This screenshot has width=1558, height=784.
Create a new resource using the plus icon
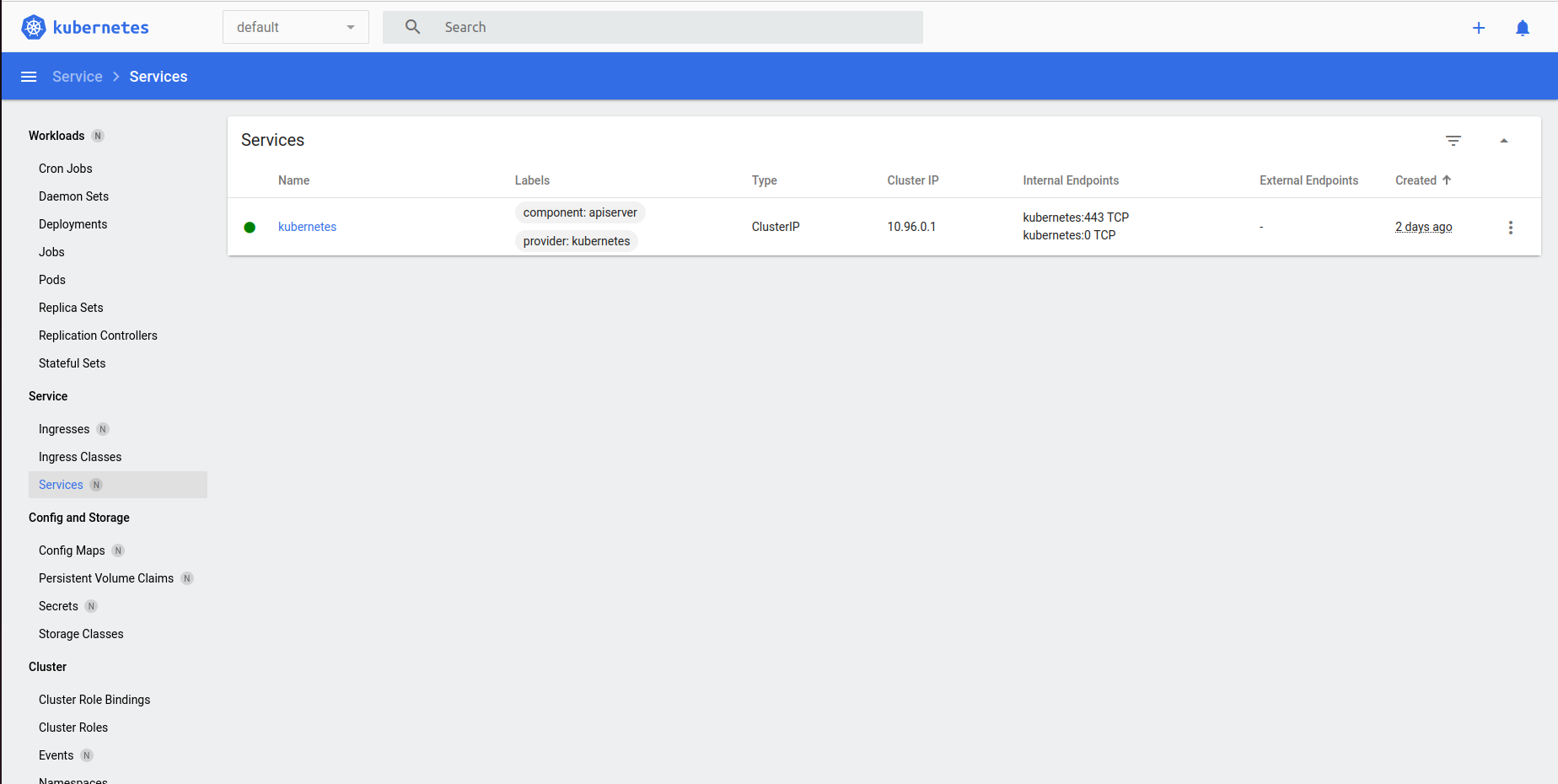tap(1479, 27)
